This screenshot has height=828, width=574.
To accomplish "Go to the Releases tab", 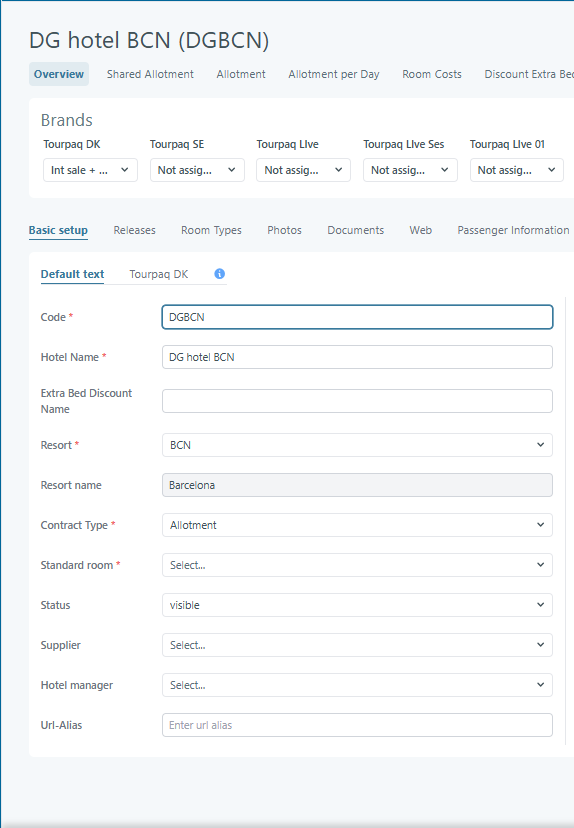I will [x=135, y=230].
